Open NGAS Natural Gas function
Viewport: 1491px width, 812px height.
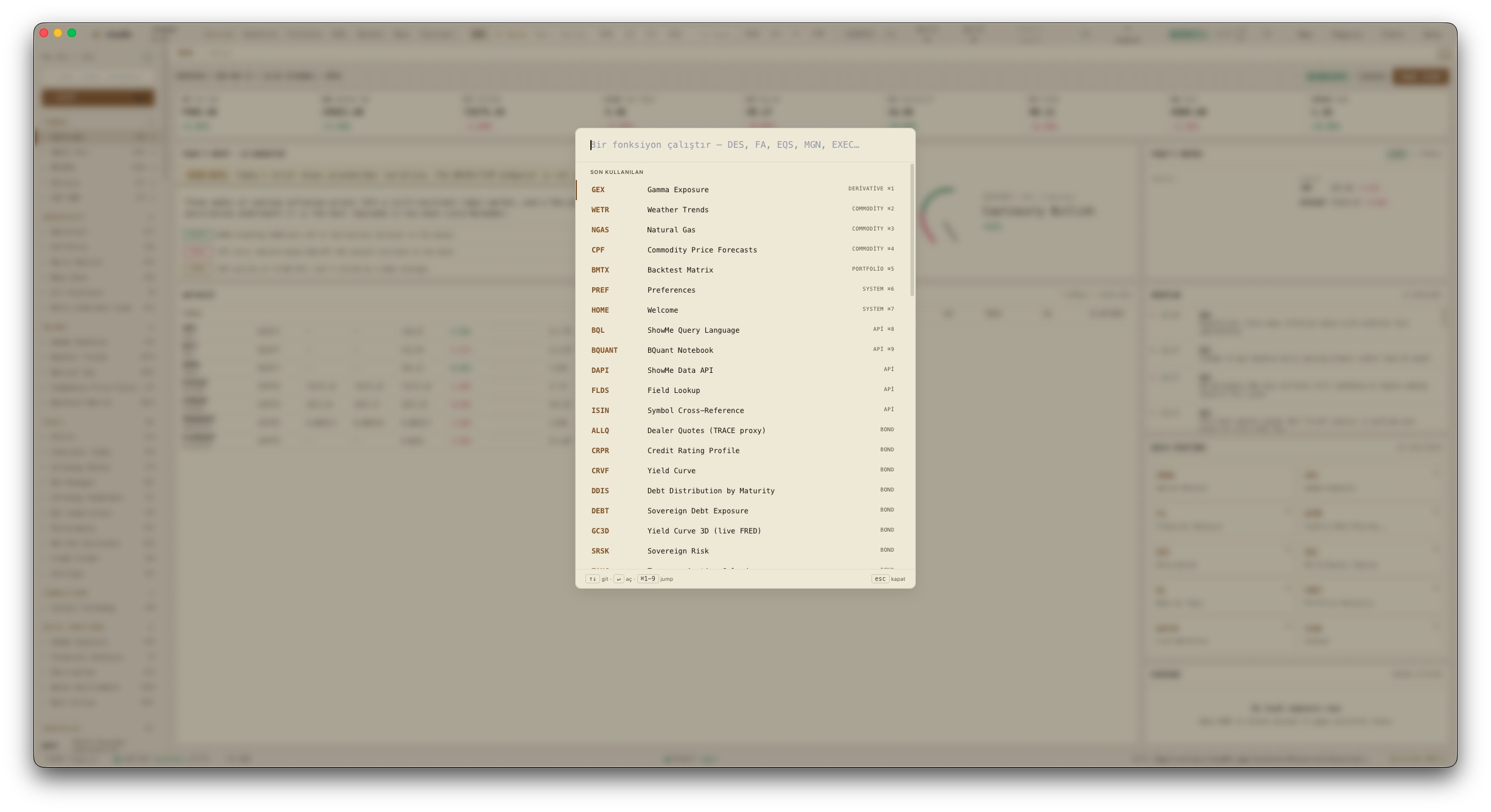pyautogui.click(x=742, y=230)
